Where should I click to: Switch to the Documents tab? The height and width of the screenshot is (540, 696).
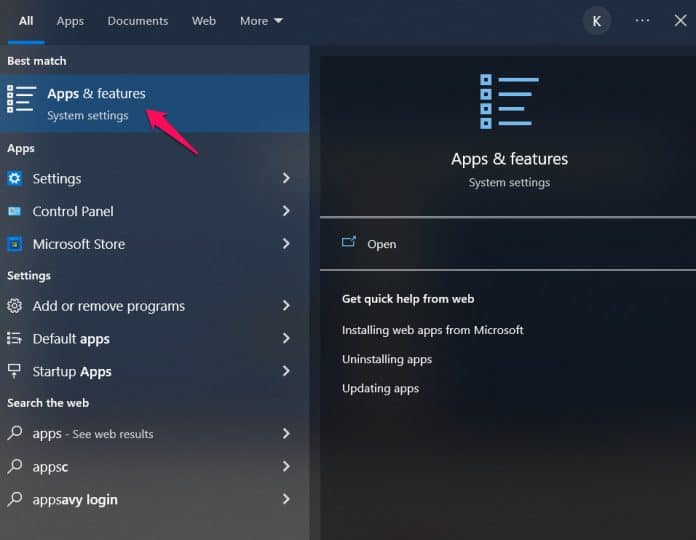point(138,21)
